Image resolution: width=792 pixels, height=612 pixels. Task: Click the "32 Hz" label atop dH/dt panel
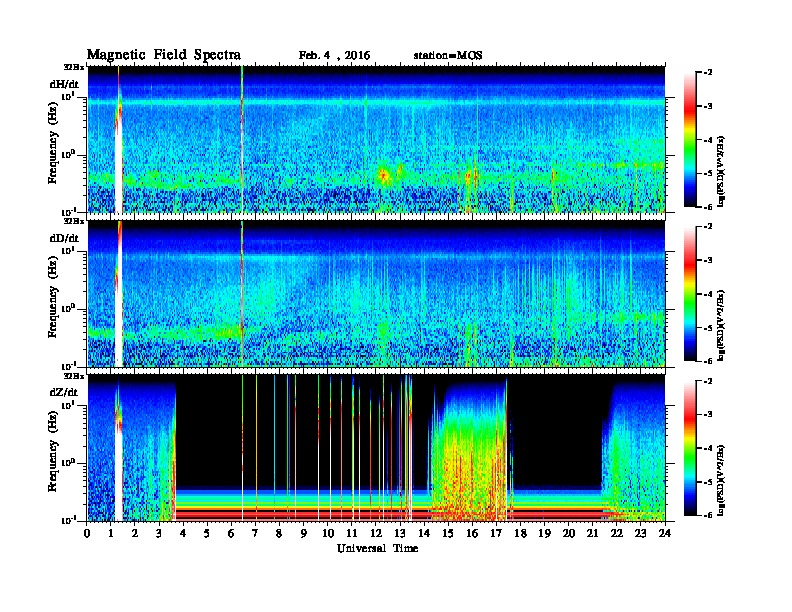(73, 67)
